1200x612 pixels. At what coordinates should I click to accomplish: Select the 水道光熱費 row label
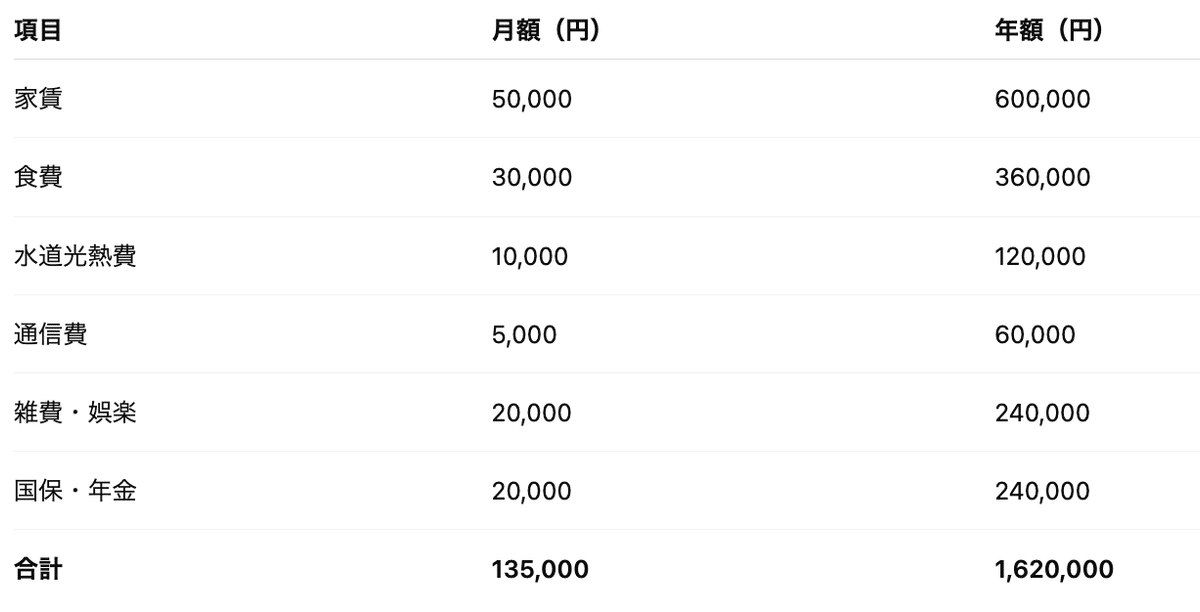75,256
